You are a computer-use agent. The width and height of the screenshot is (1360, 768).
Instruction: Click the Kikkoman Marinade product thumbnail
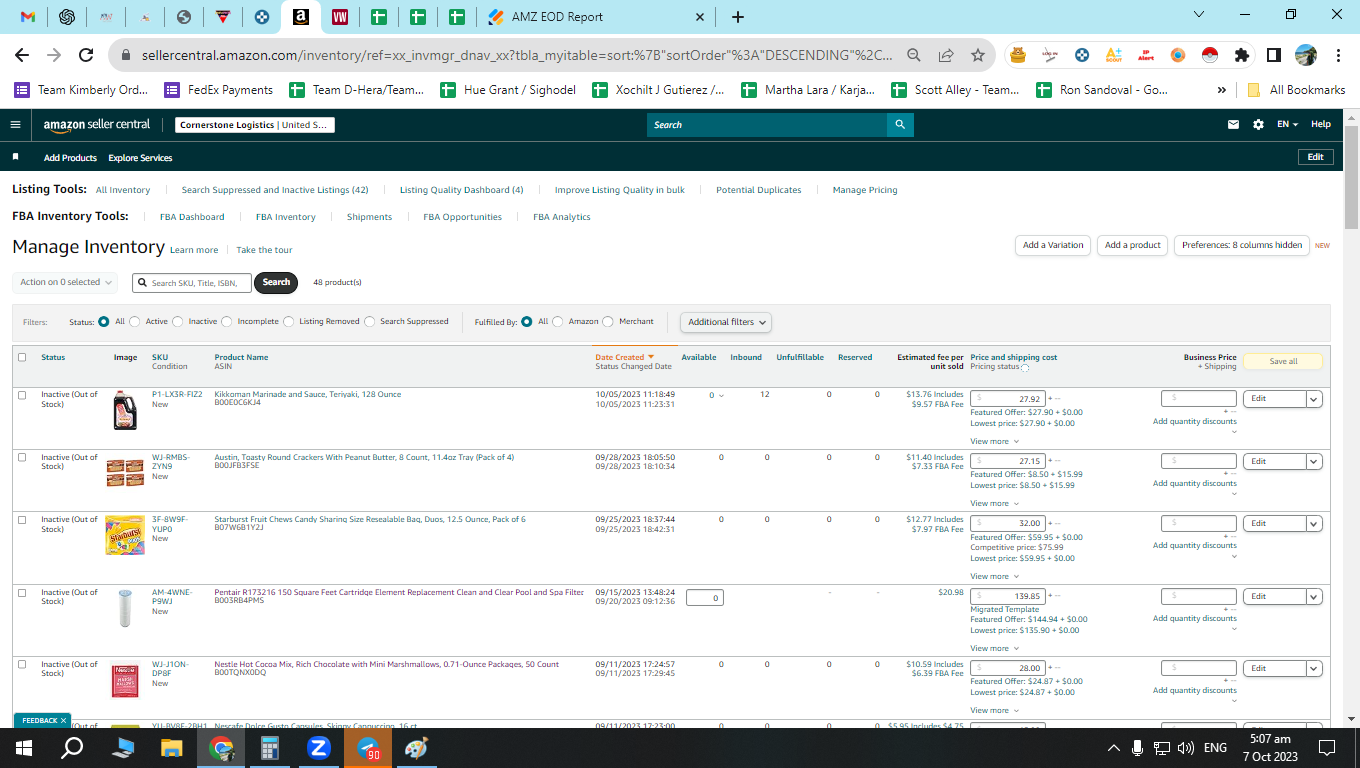[x=124, y=410]
